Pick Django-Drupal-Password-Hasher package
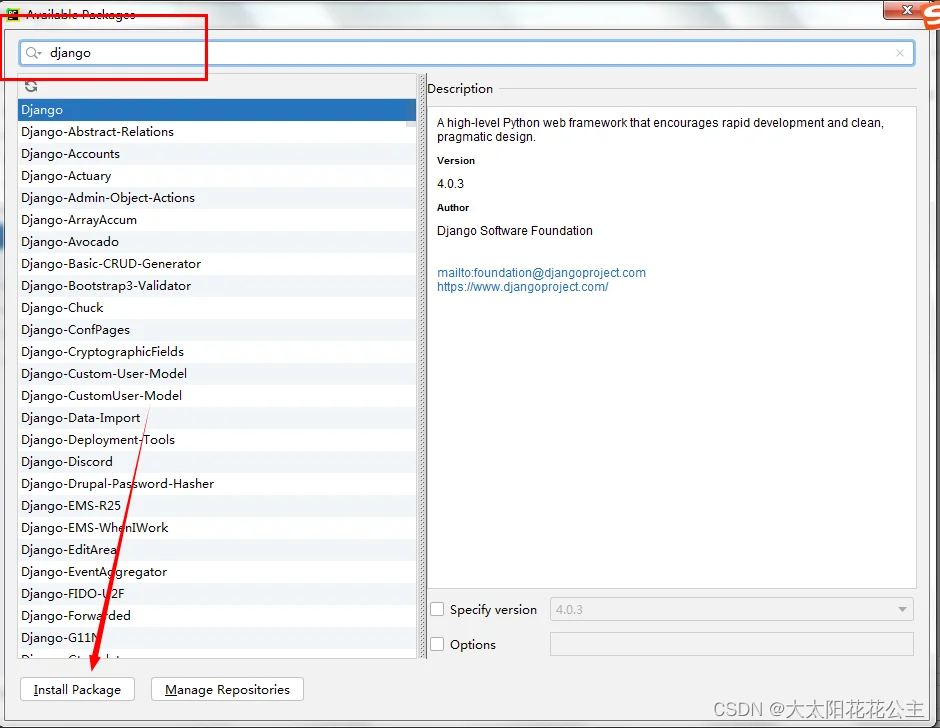 click(x=117, y=484)
